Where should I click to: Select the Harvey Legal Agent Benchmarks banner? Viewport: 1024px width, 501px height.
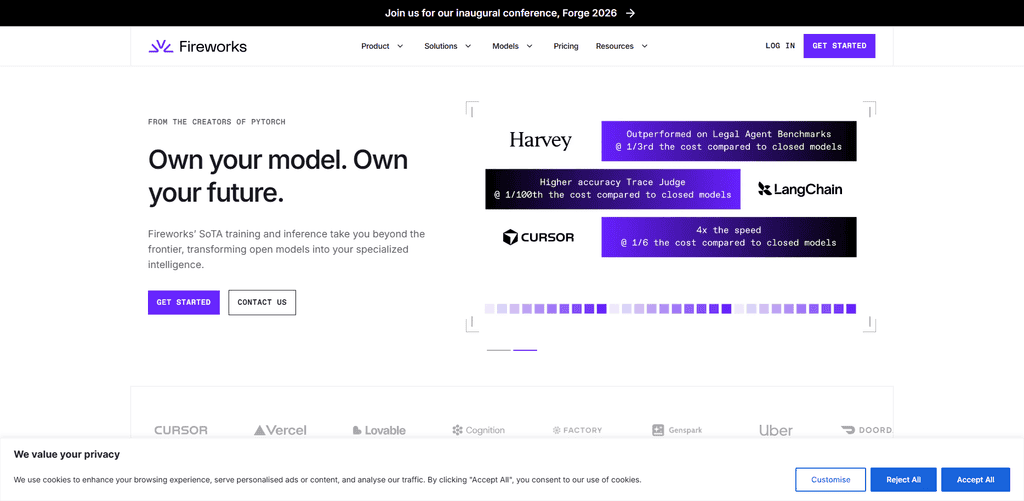point(729,141)
